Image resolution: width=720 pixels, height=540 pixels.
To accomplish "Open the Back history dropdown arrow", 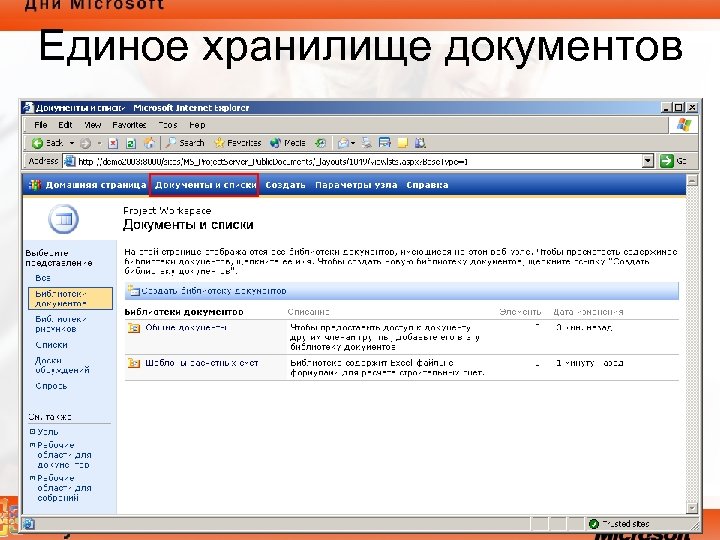I will click(72, 143).
